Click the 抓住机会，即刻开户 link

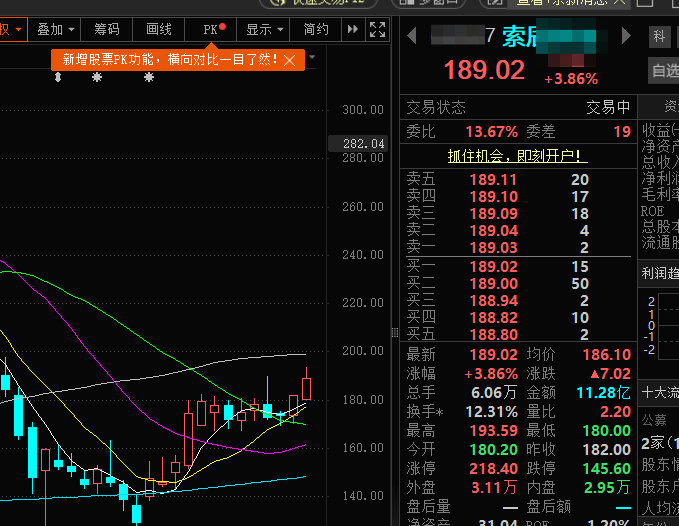(517, 156)
